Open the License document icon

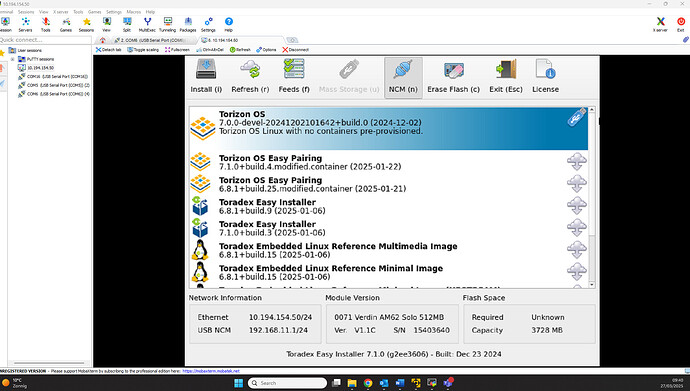[x=546, y=69]
